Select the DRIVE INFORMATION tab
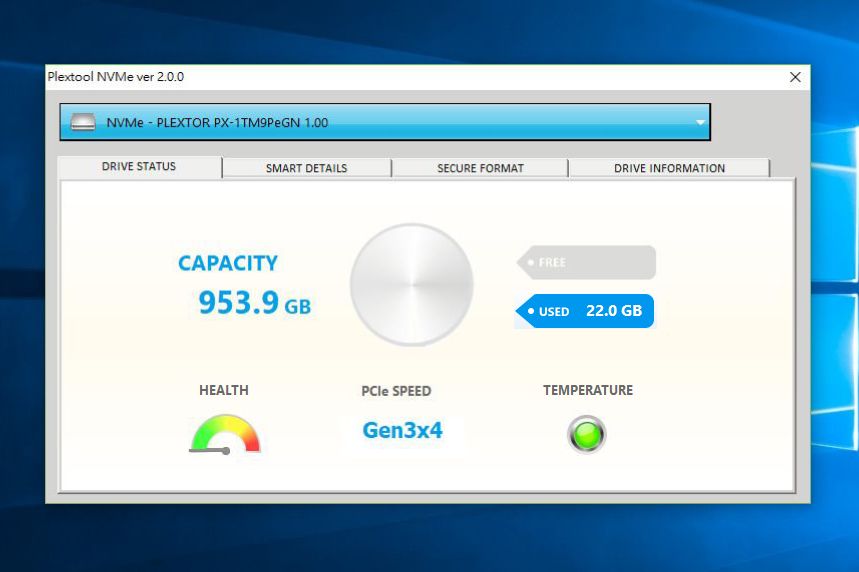Viewport: 859px width, 572px height. pyautogui.click(x=669, y=168)
